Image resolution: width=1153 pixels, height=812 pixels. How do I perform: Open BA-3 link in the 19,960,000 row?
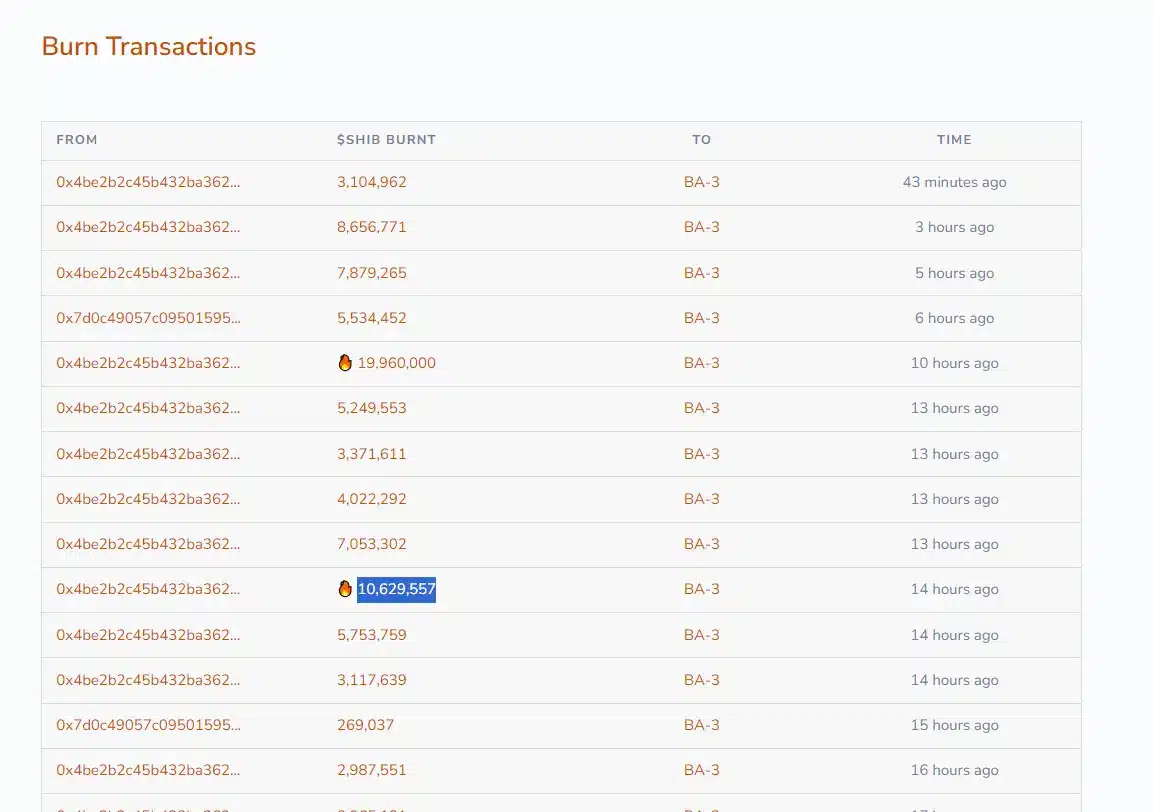702,363
